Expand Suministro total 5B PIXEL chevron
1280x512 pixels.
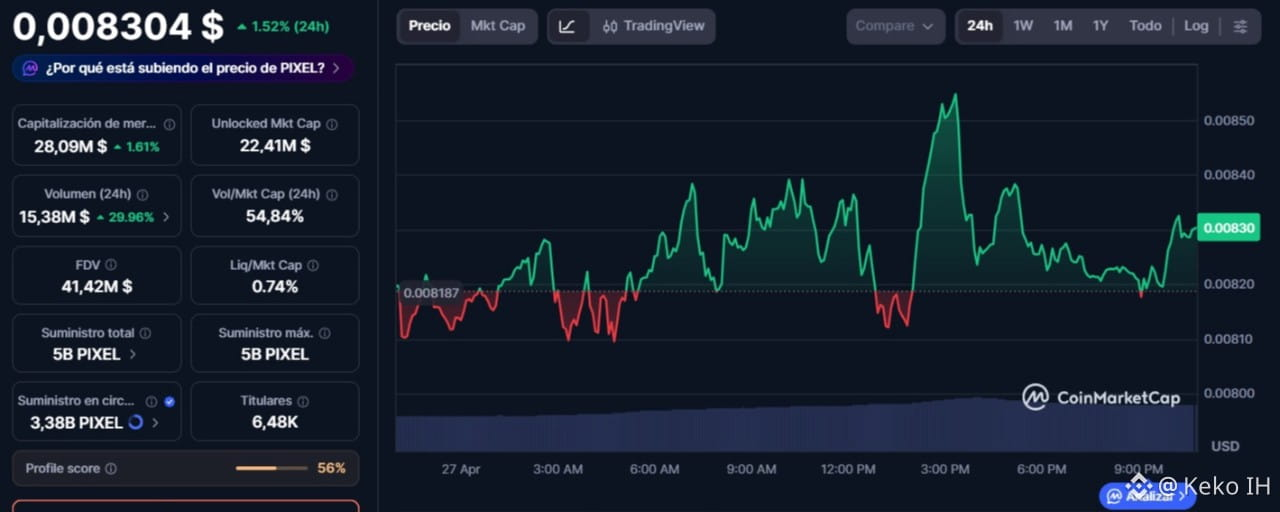(x=133, y=354)
